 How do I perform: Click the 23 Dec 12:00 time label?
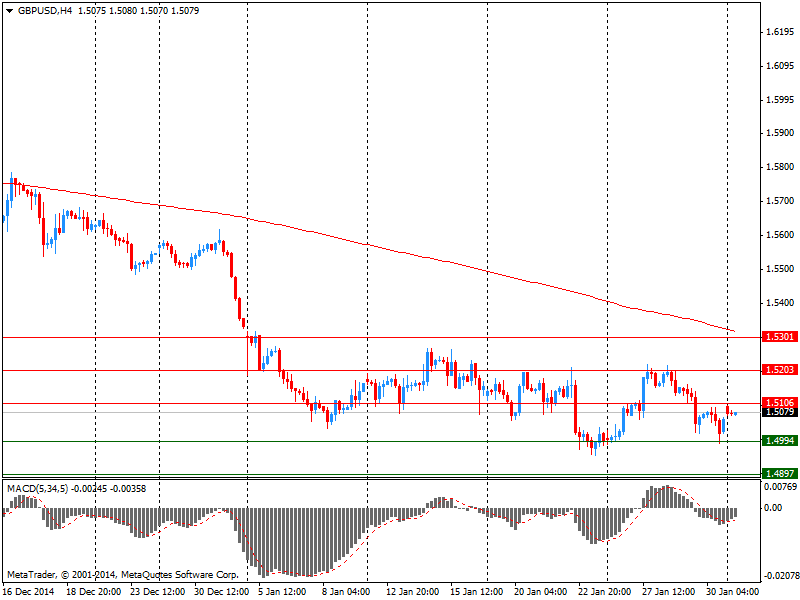[158, 592]
